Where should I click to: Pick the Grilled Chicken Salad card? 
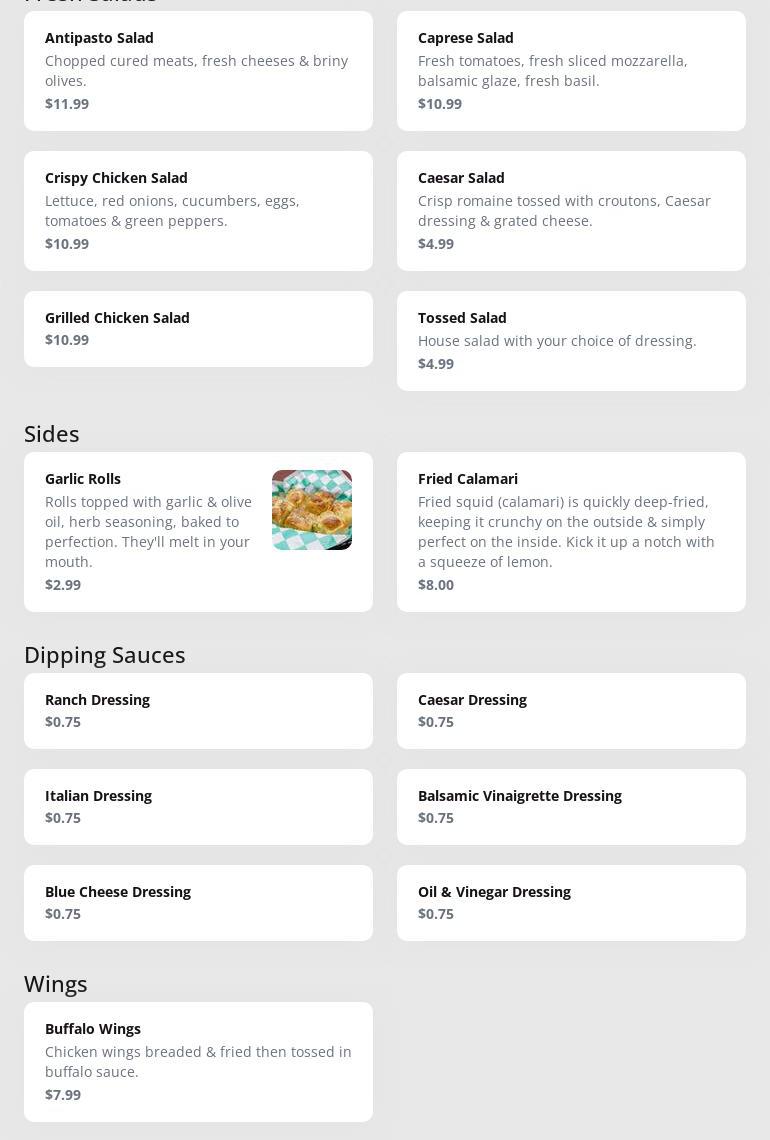point(198,329)
